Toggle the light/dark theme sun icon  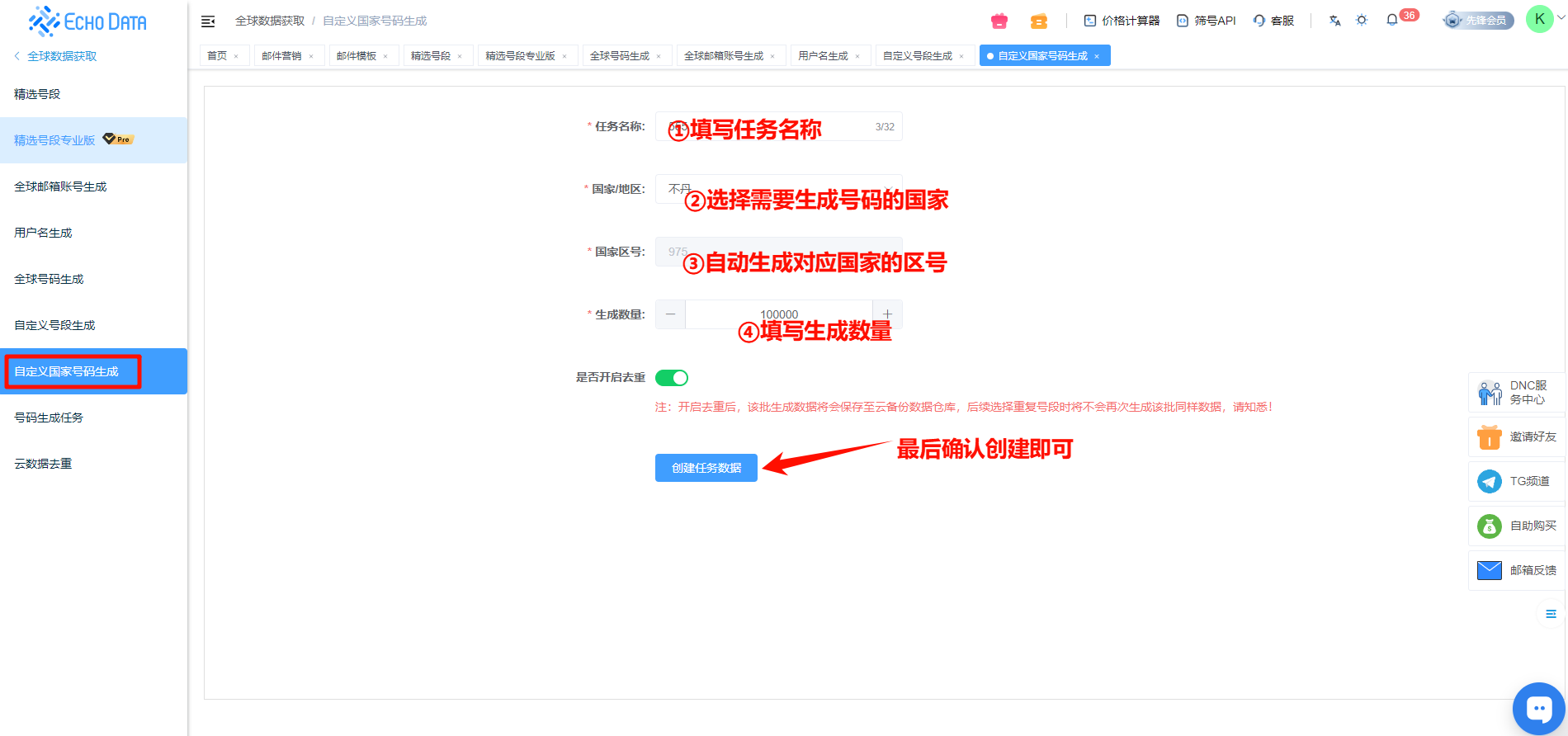1362,20
